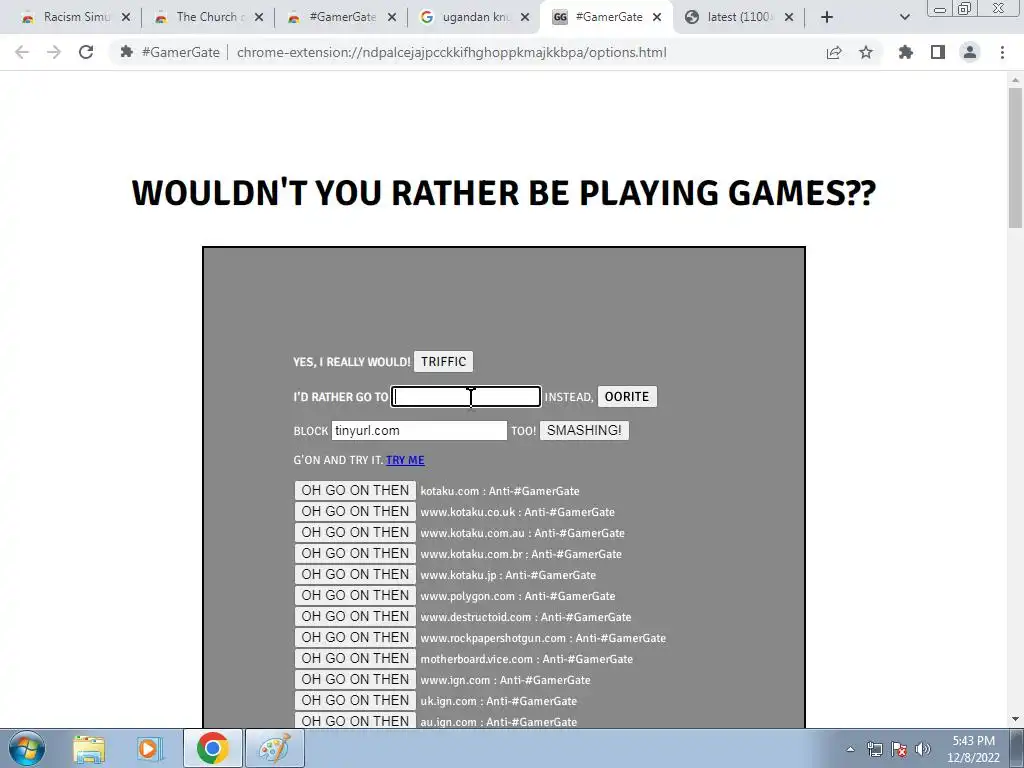Click the scrollbar down arrow
Image resolution: width=1024 pixels, height=768 pixels.
1016,720
